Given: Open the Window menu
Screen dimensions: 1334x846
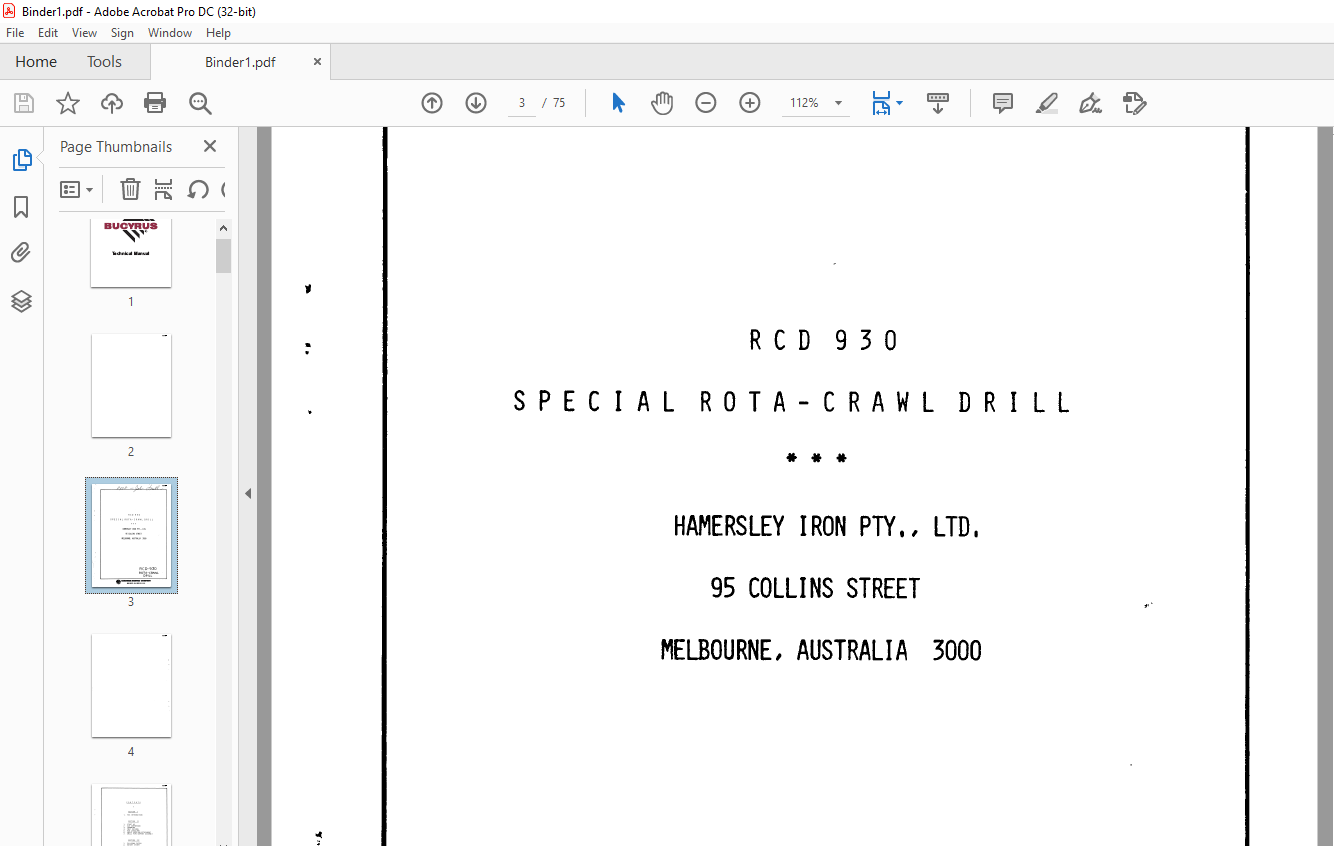Looking at the screenshot, I should coord(170,33).
